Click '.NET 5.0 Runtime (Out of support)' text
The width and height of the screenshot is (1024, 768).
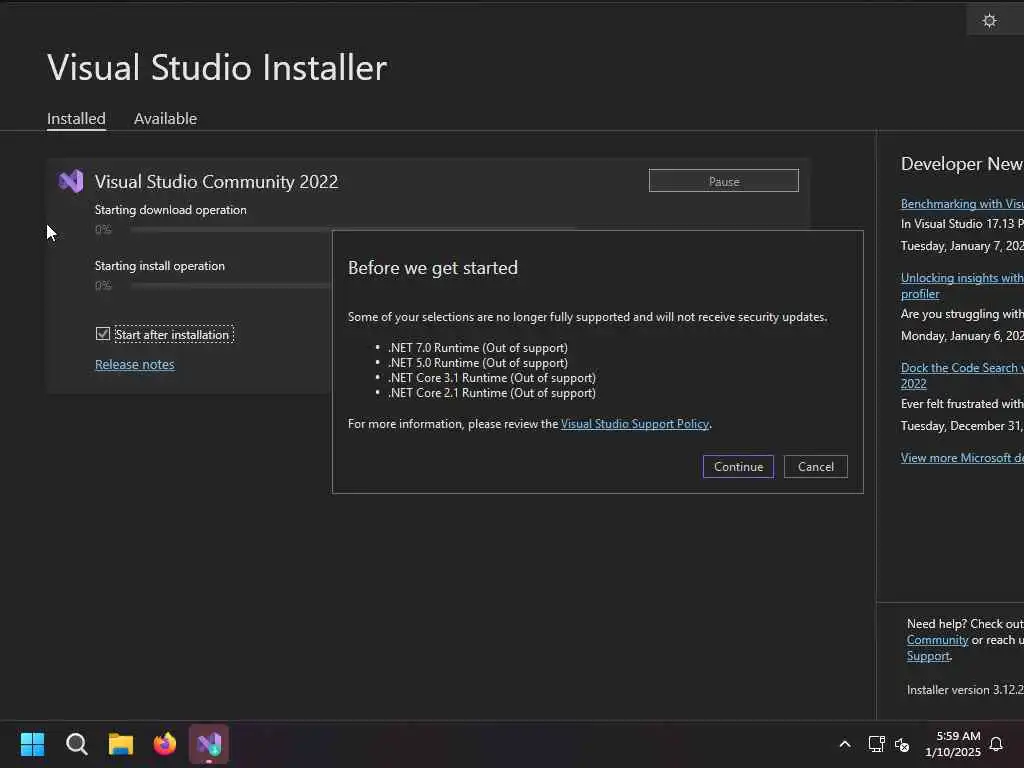pos(478,363)
